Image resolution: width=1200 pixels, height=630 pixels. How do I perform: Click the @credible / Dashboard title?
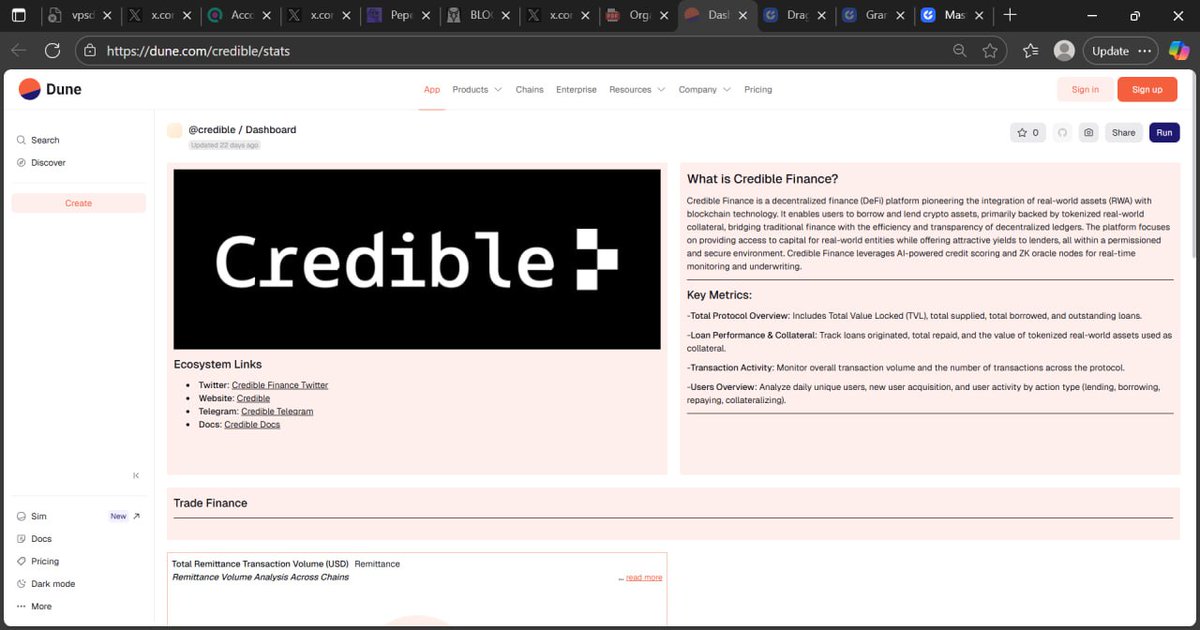click(x=242, y=130)
